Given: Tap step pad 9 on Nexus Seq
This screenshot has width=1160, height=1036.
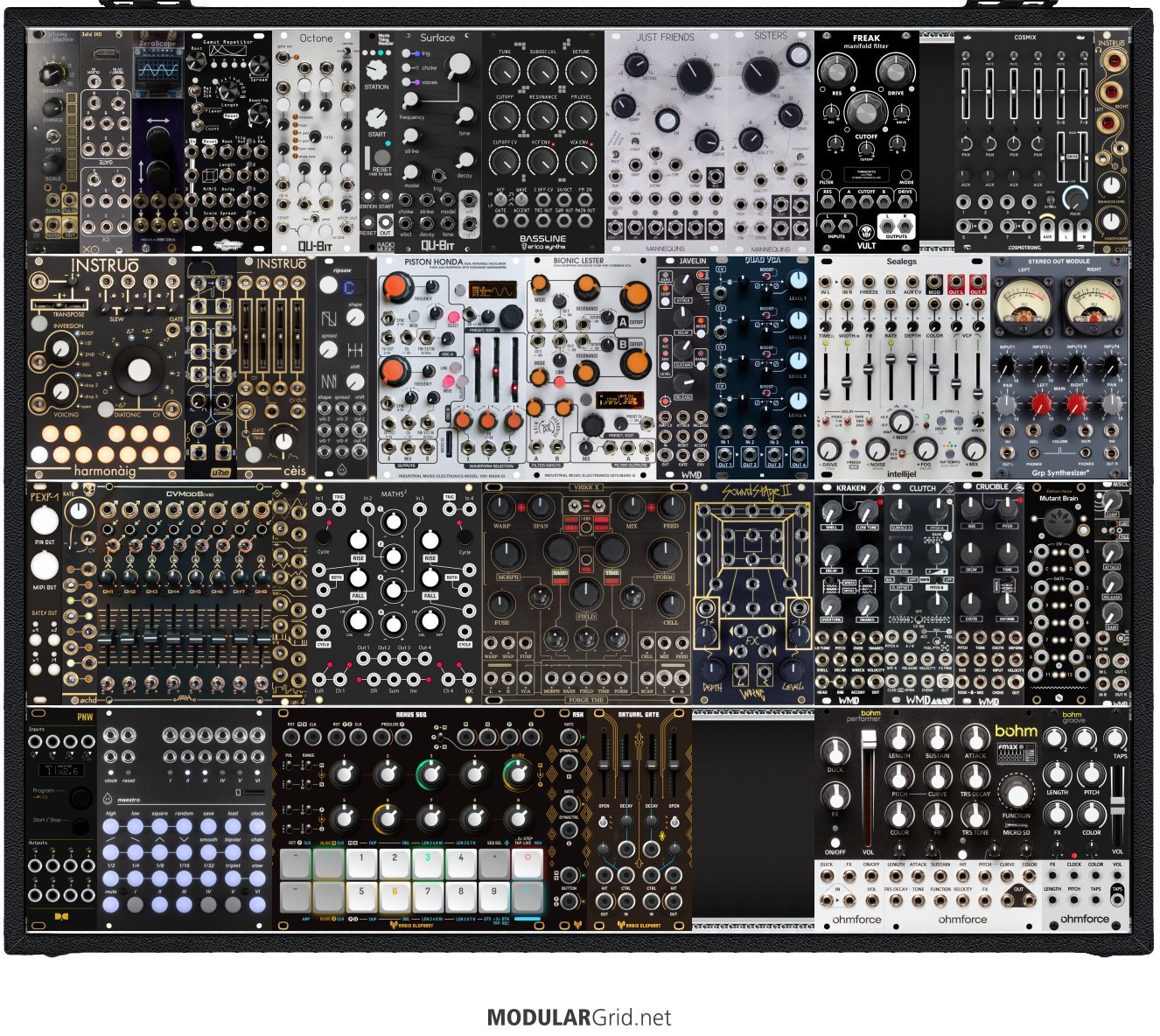Looking at the screenshot, I should coord(494,897).
